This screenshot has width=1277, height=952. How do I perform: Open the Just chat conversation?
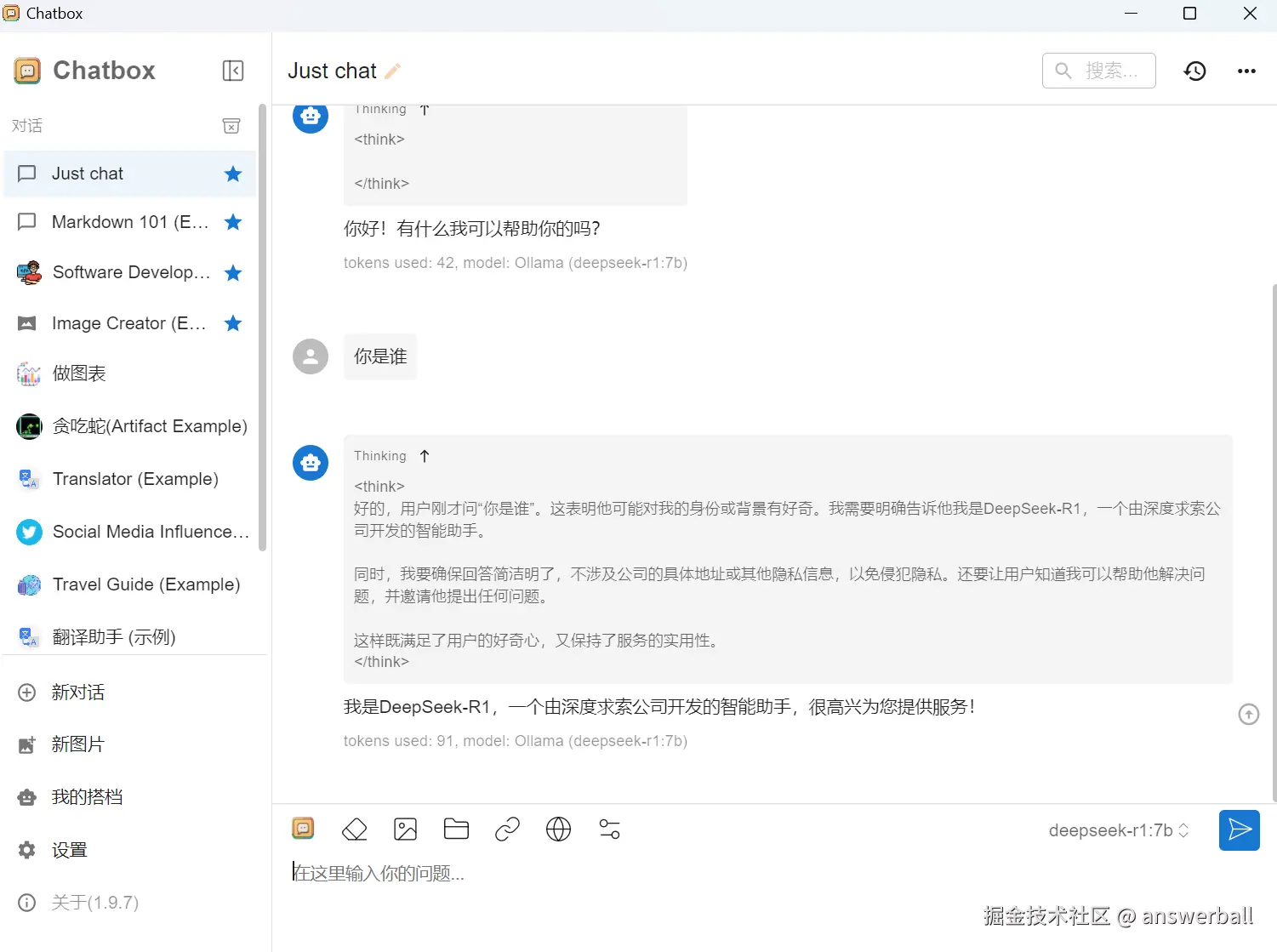point(130,174)
